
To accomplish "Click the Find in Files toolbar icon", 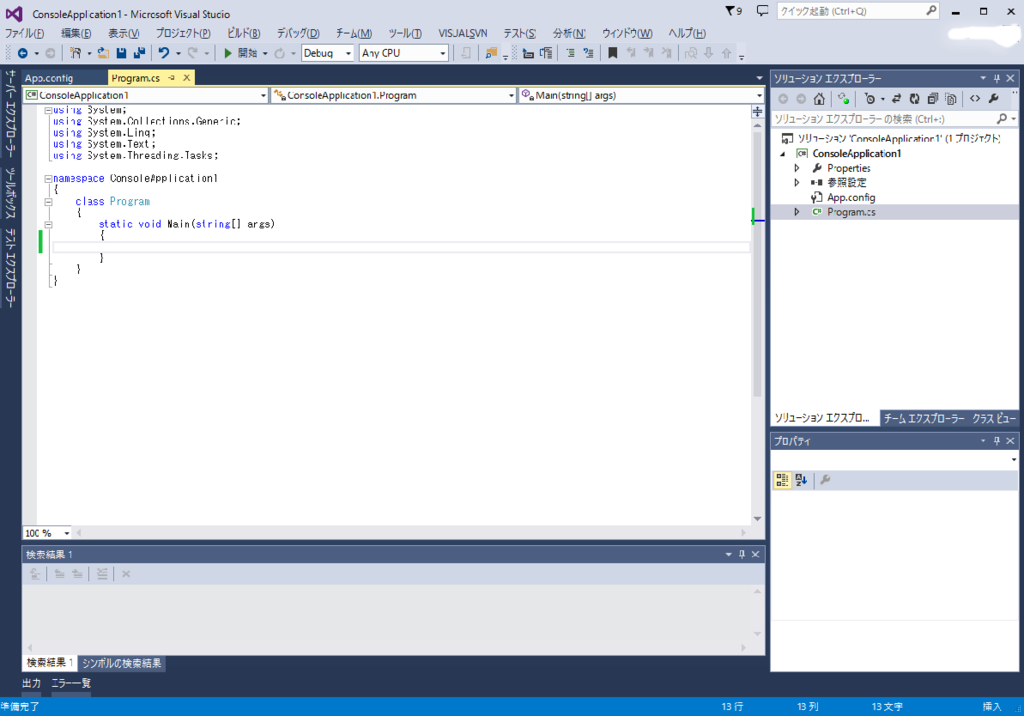I will 491,53.
